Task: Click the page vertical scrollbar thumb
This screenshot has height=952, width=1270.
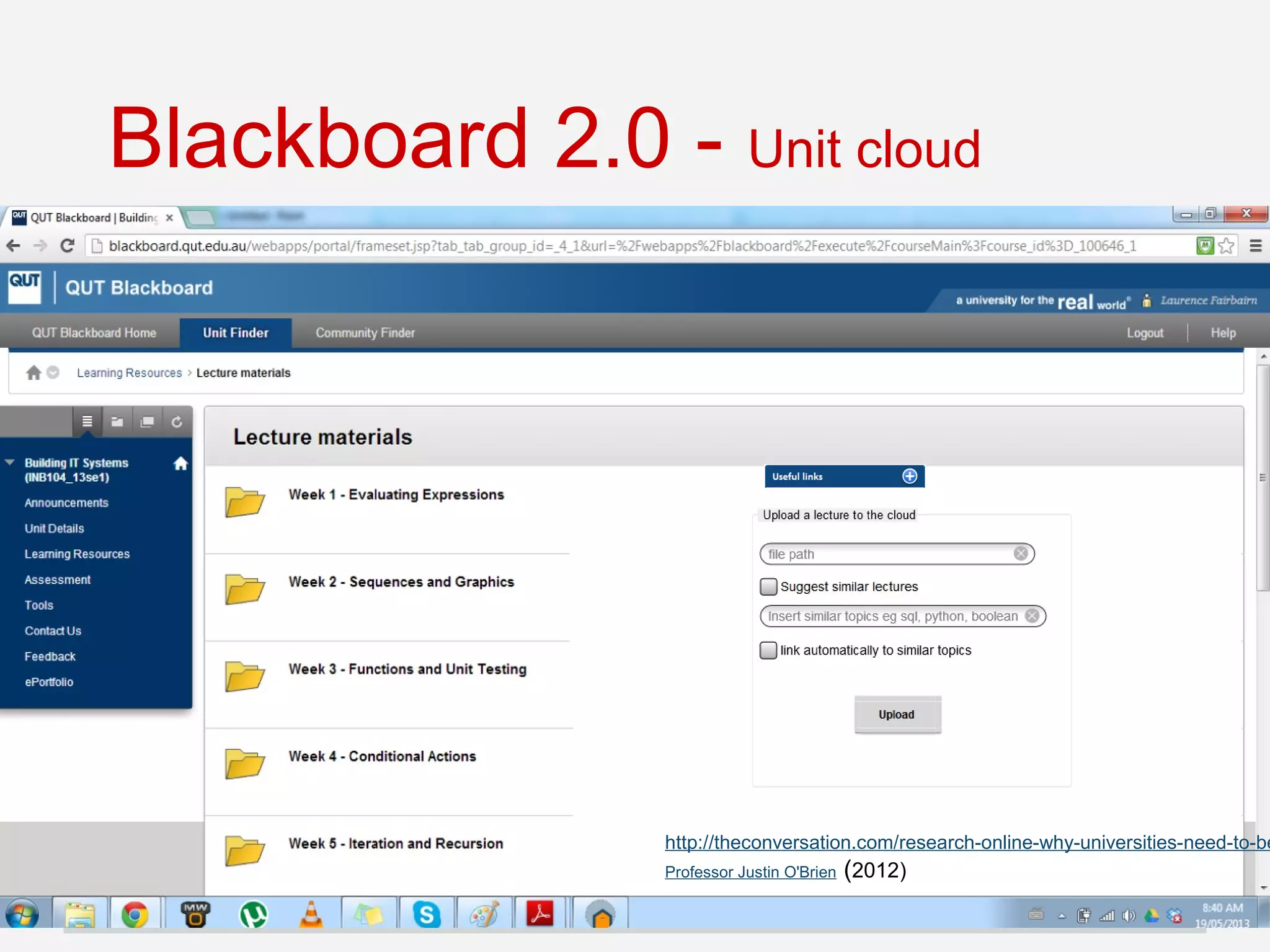Action: click(x=1263, y=477)
